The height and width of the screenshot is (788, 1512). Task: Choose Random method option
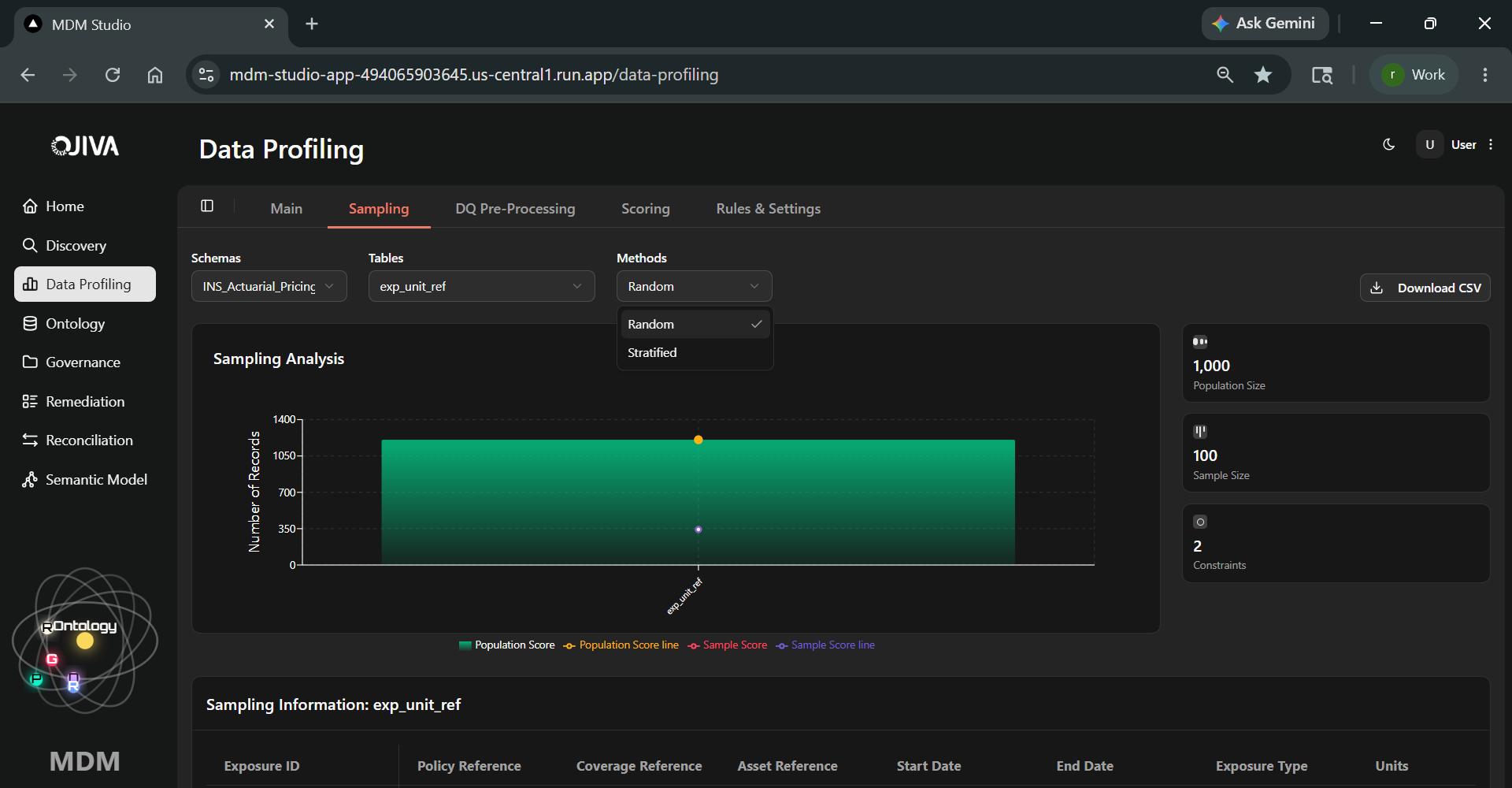tap(695, 324)
